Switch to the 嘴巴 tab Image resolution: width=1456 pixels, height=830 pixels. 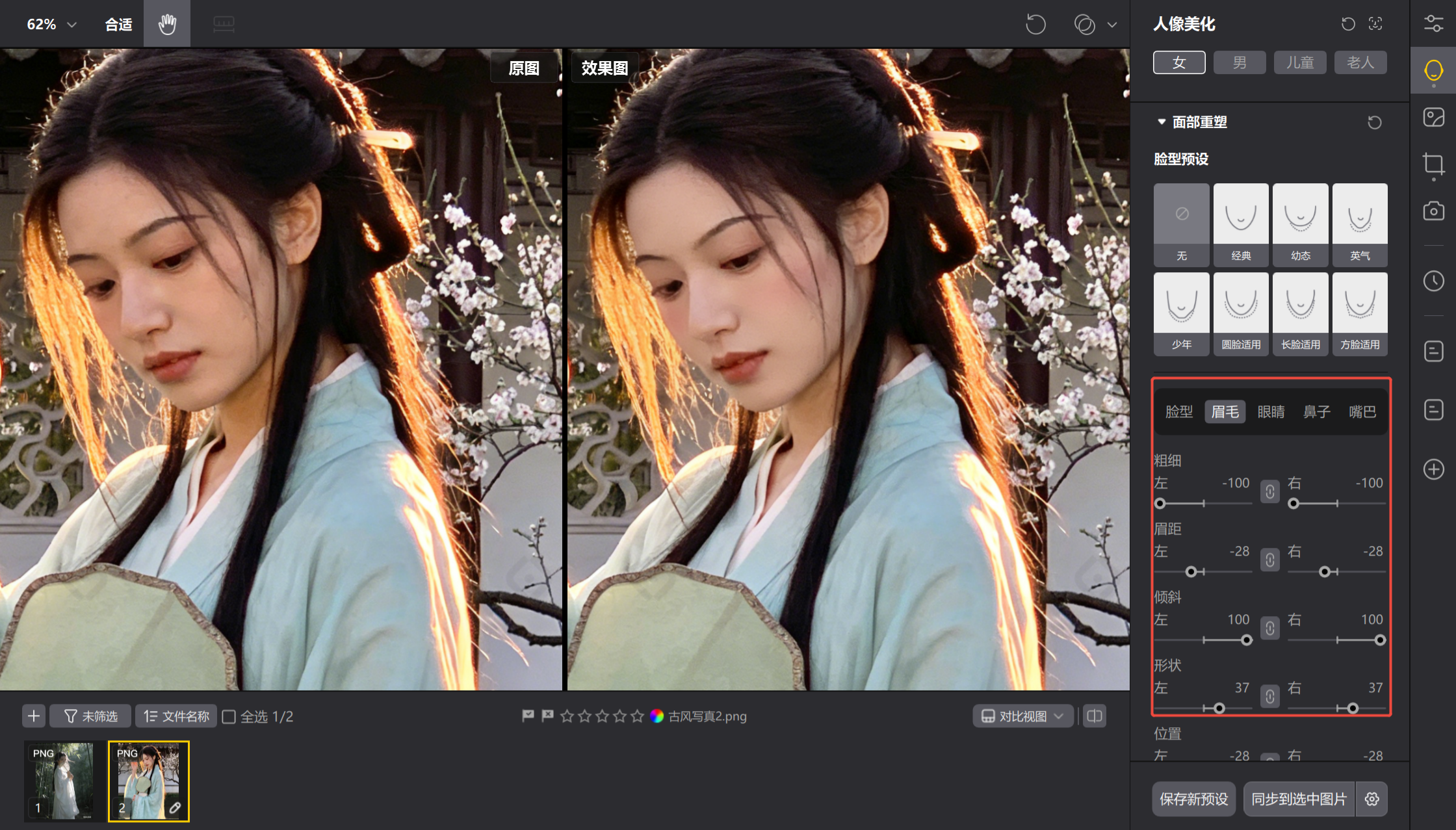1362,411
